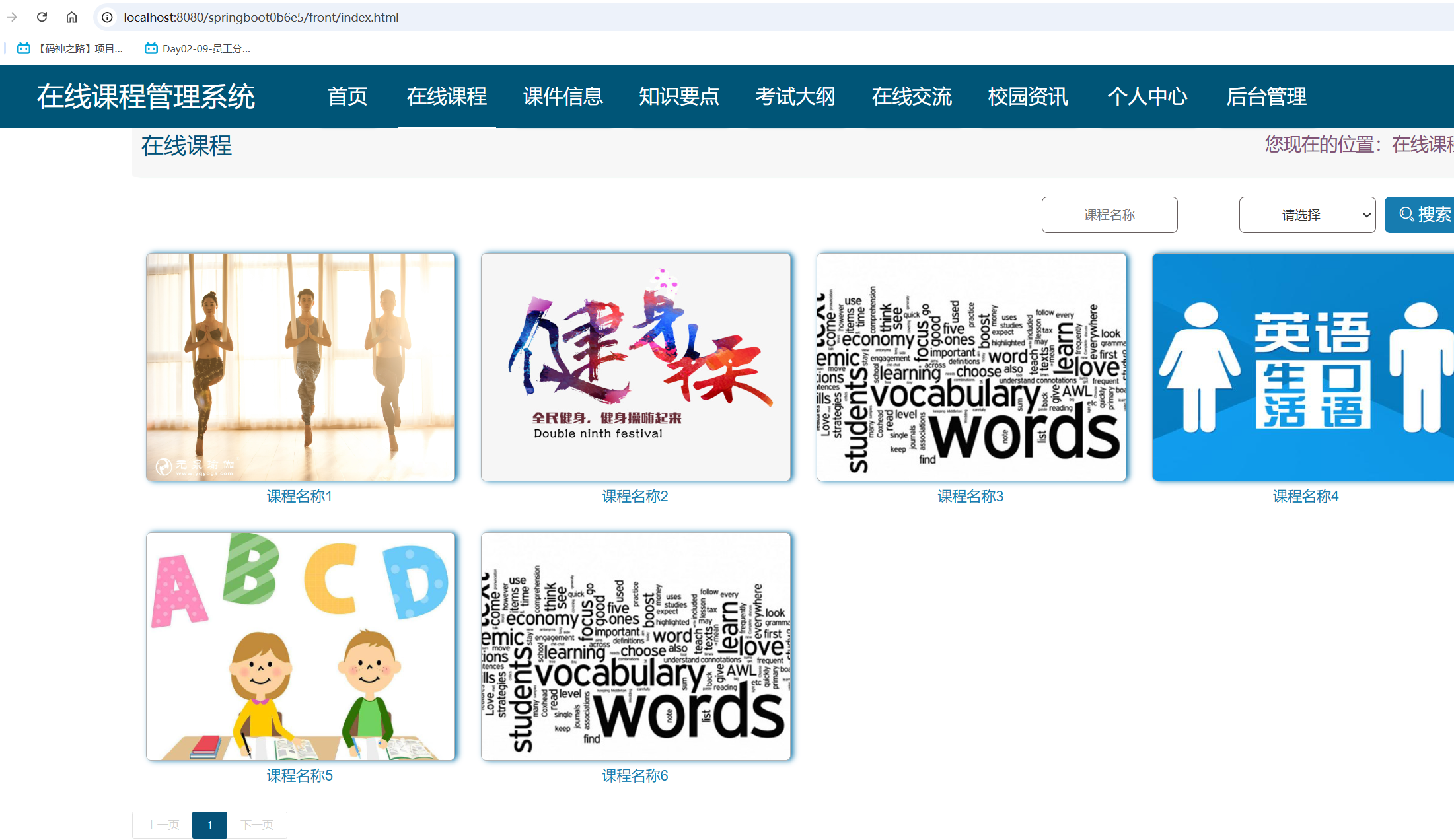Screen dimensions: 1454x840
Task: Click the browser reload icon
Action: [42, 17]
